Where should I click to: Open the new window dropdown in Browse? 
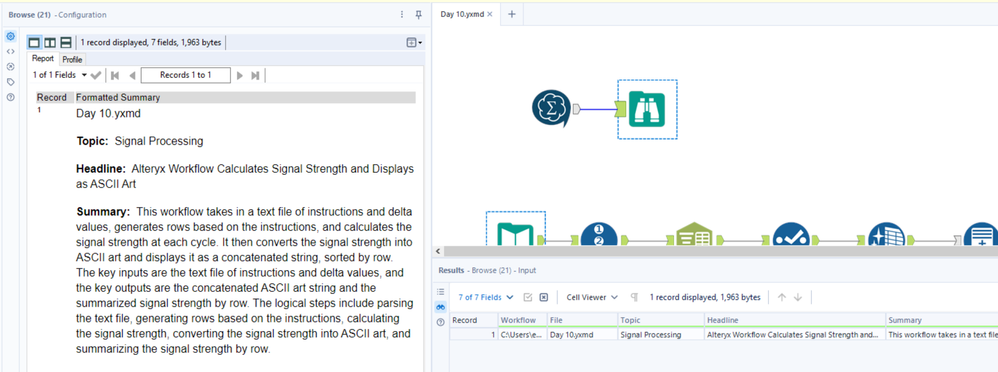pos(414,43)
